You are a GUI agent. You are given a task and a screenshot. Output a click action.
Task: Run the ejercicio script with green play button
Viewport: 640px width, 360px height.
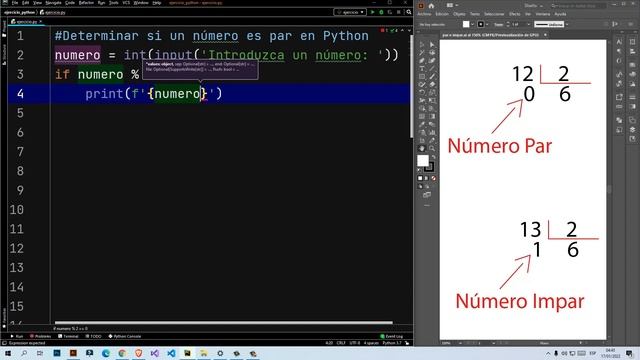tap(372, 12)
